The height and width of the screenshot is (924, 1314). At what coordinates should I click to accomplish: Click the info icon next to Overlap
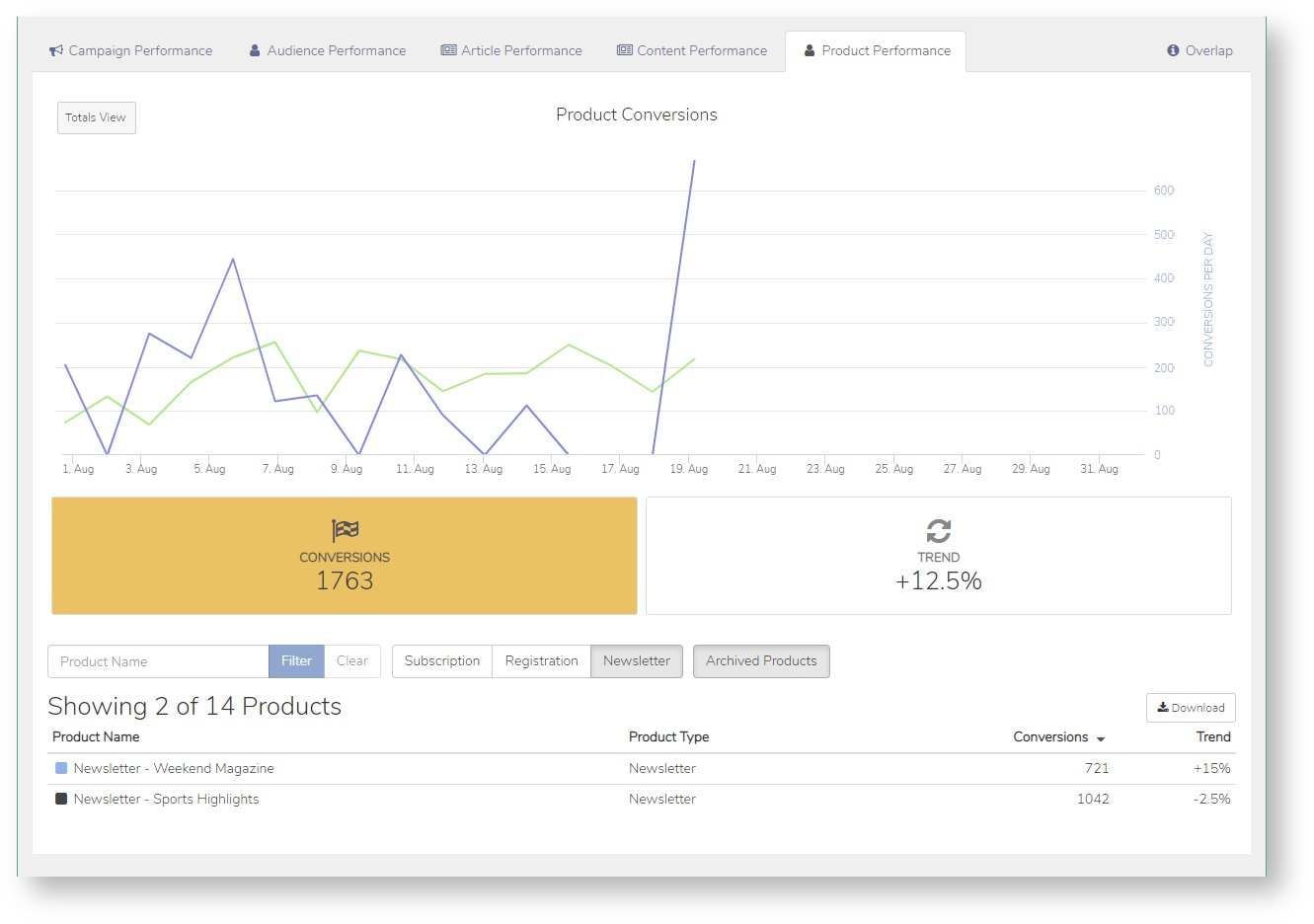(x=1173, y=50)
